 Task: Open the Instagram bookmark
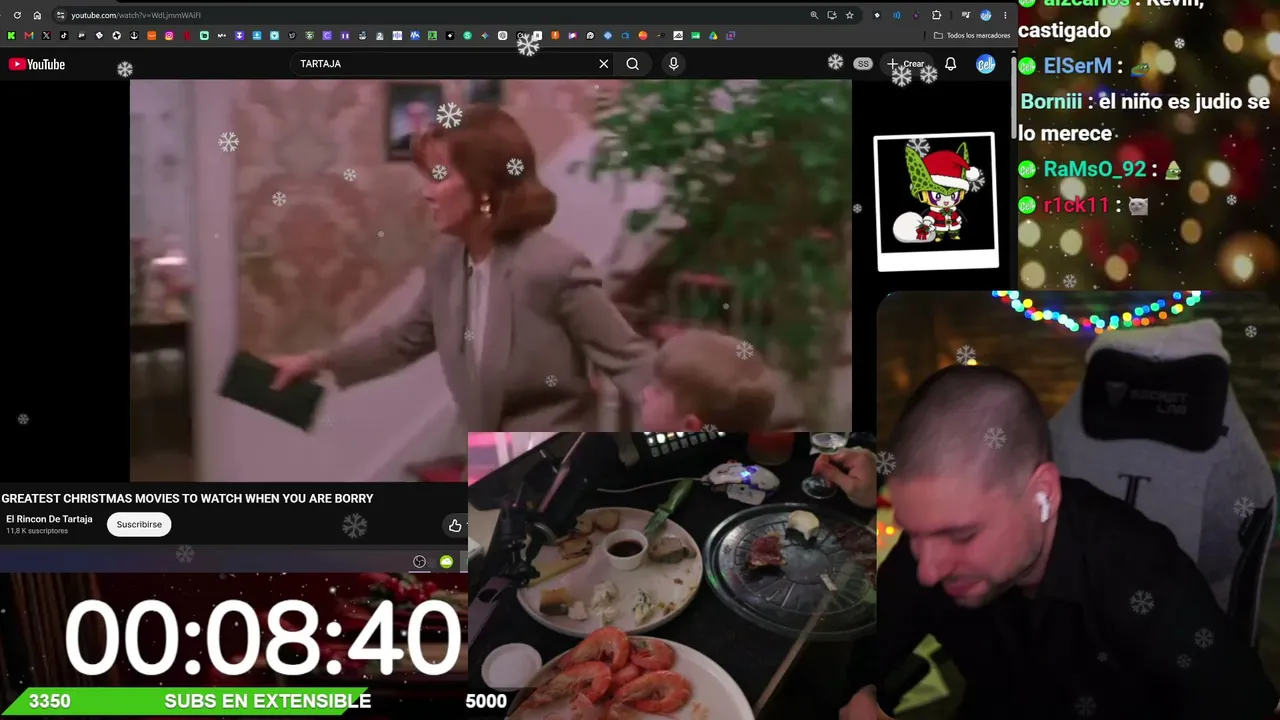click(169, 36)
